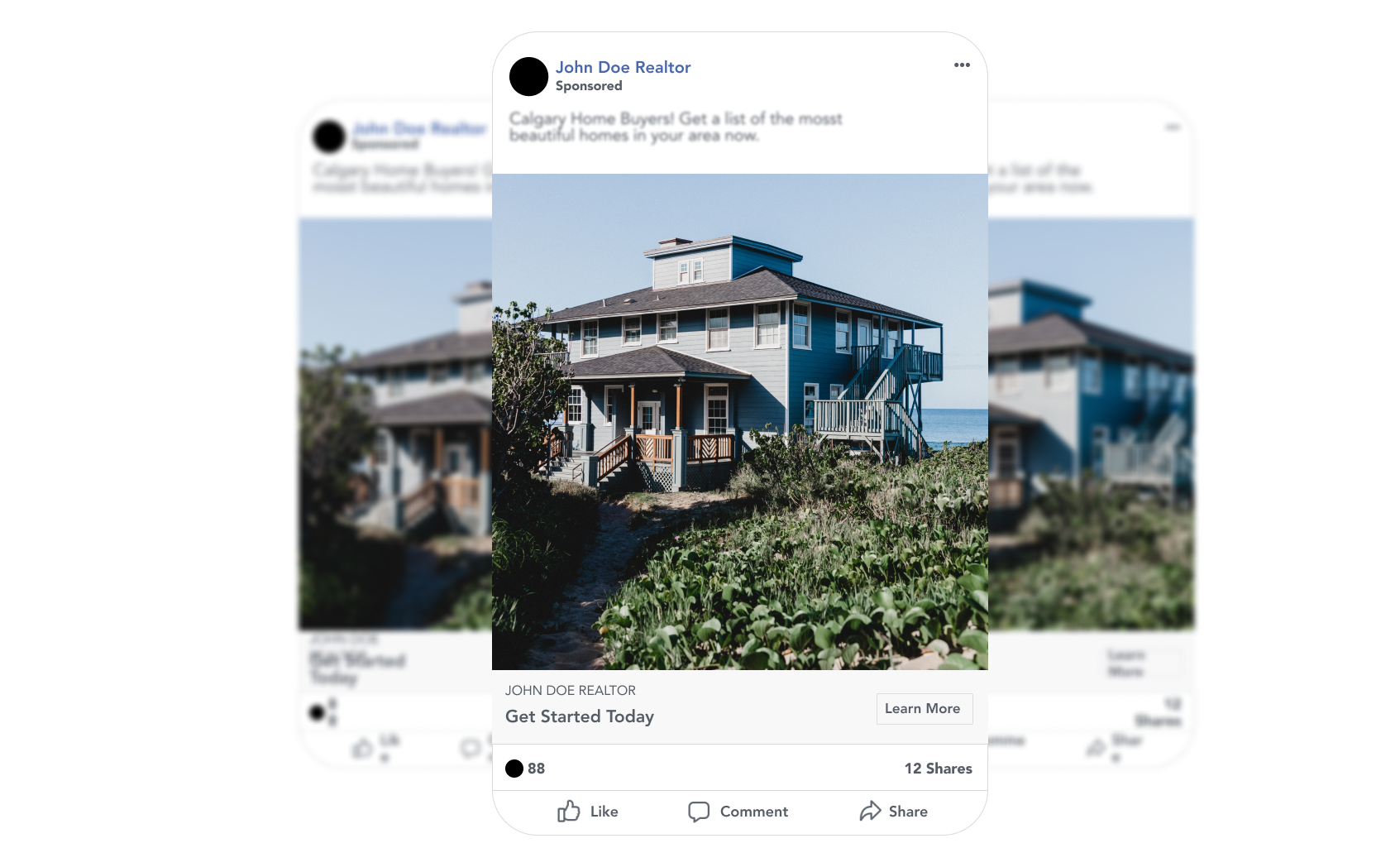1400x867 pixels.
Task: Click the blurred share icon on right card
Action: 1097,748
